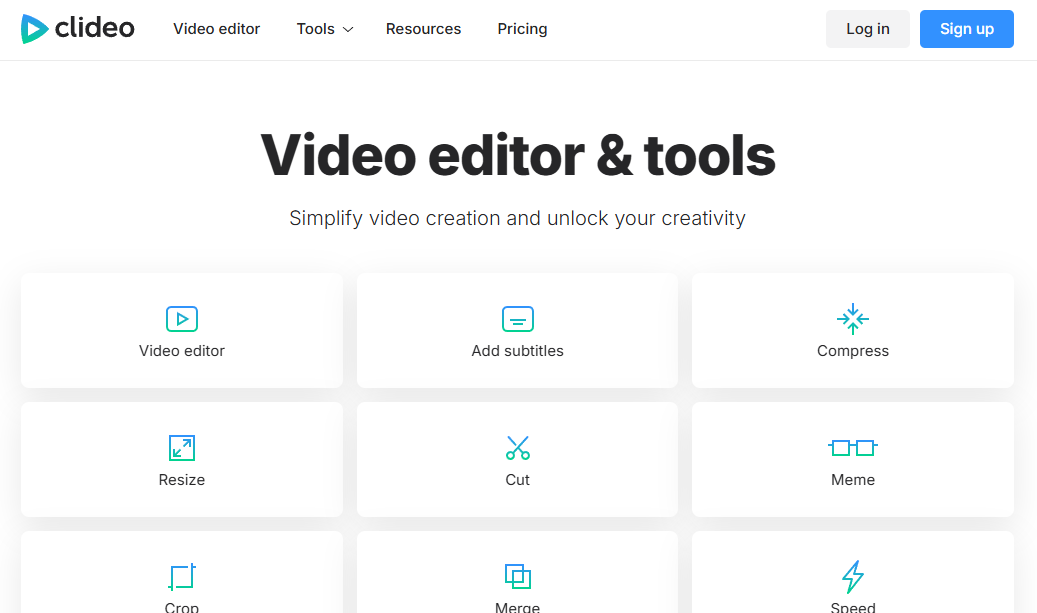Image resolution: width=1037 pixels, height=613 pixels.
Task: Click the blue Sign up button
Action: tap(966, 29)
